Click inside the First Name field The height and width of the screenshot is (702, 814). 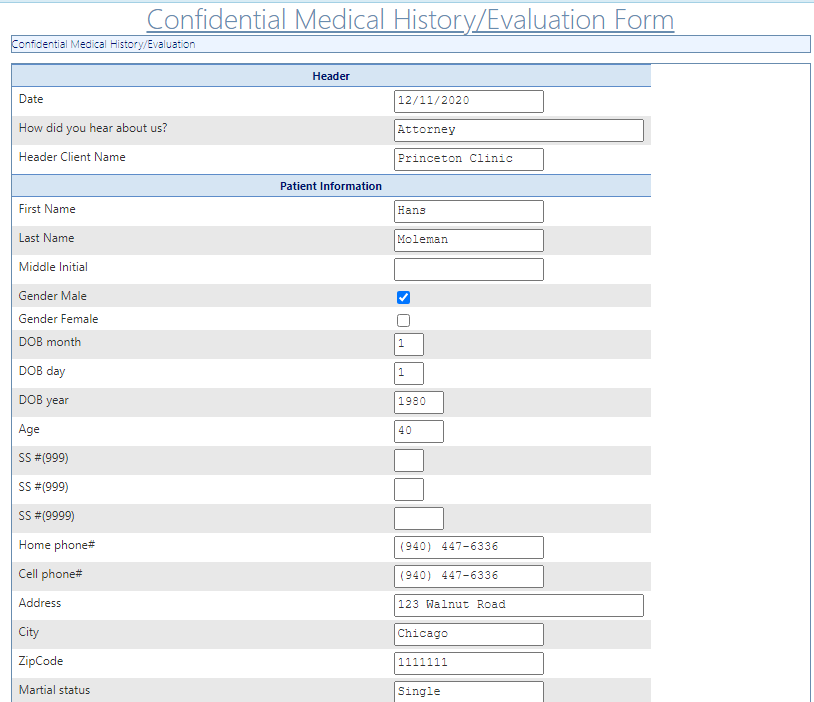click(x=468, y=211)
